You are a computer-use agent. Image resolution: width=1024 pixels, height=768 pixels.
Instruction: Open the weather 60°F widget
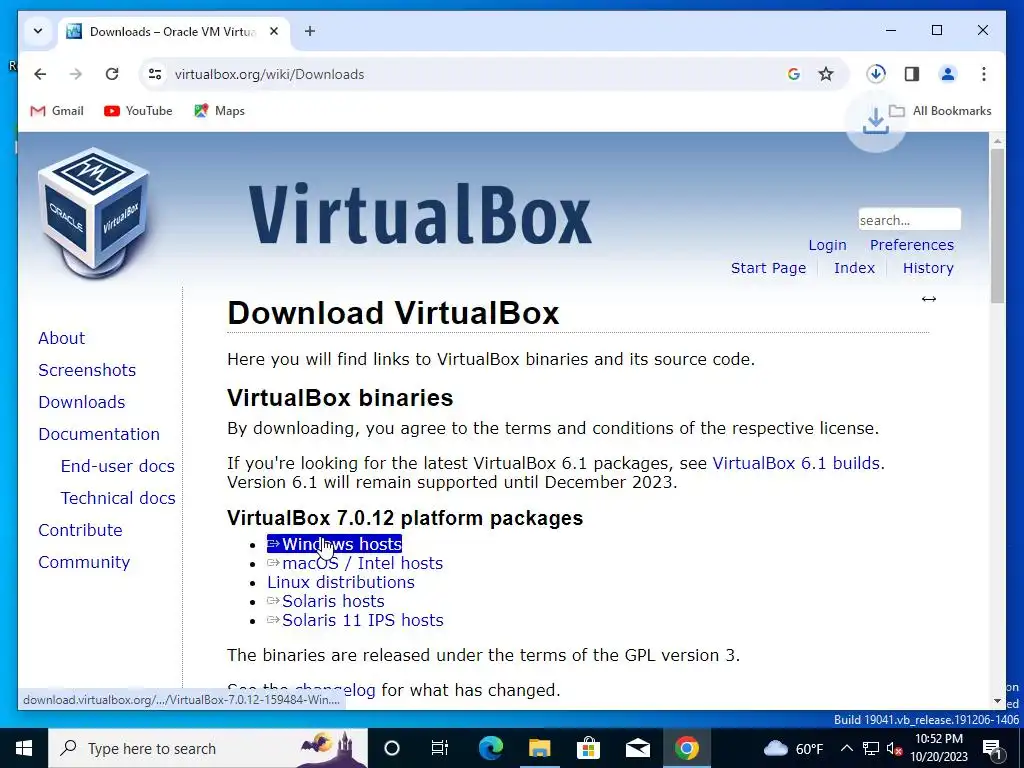[793, 748]
